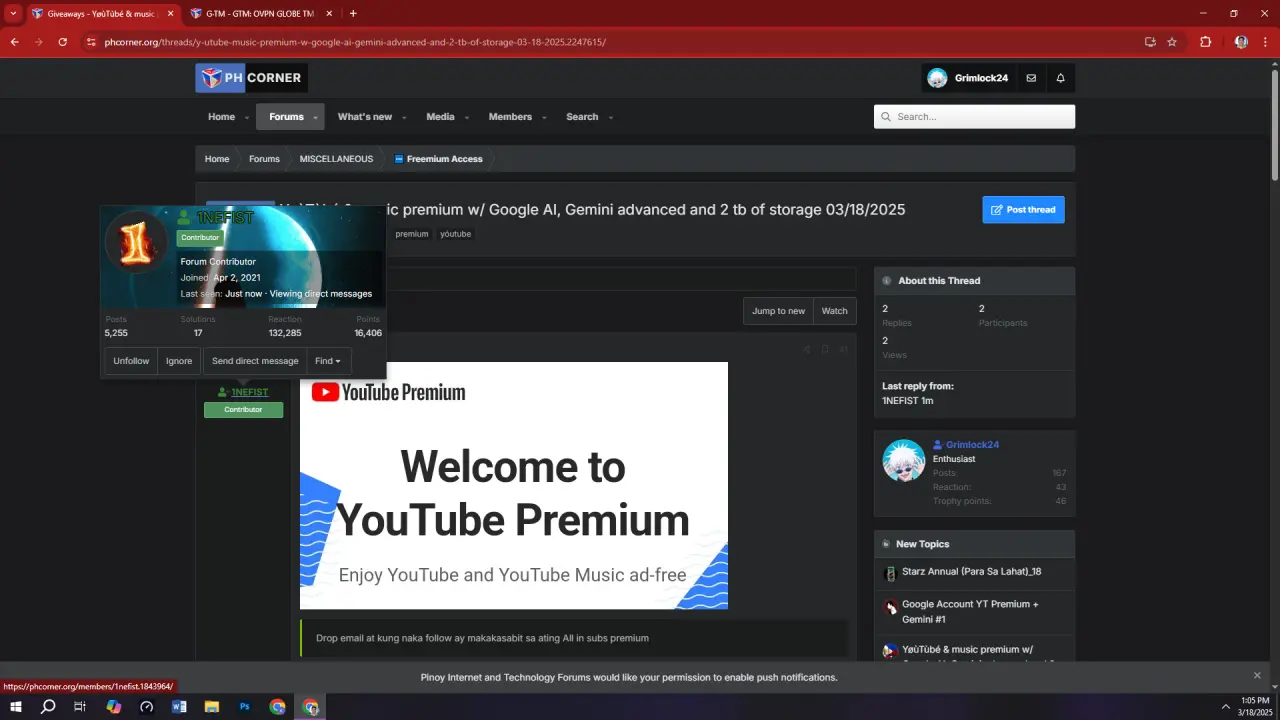This screenshot has width=1280, height=720.
Task: Launch Copilot from taskbar
Action: click(114, 706)
